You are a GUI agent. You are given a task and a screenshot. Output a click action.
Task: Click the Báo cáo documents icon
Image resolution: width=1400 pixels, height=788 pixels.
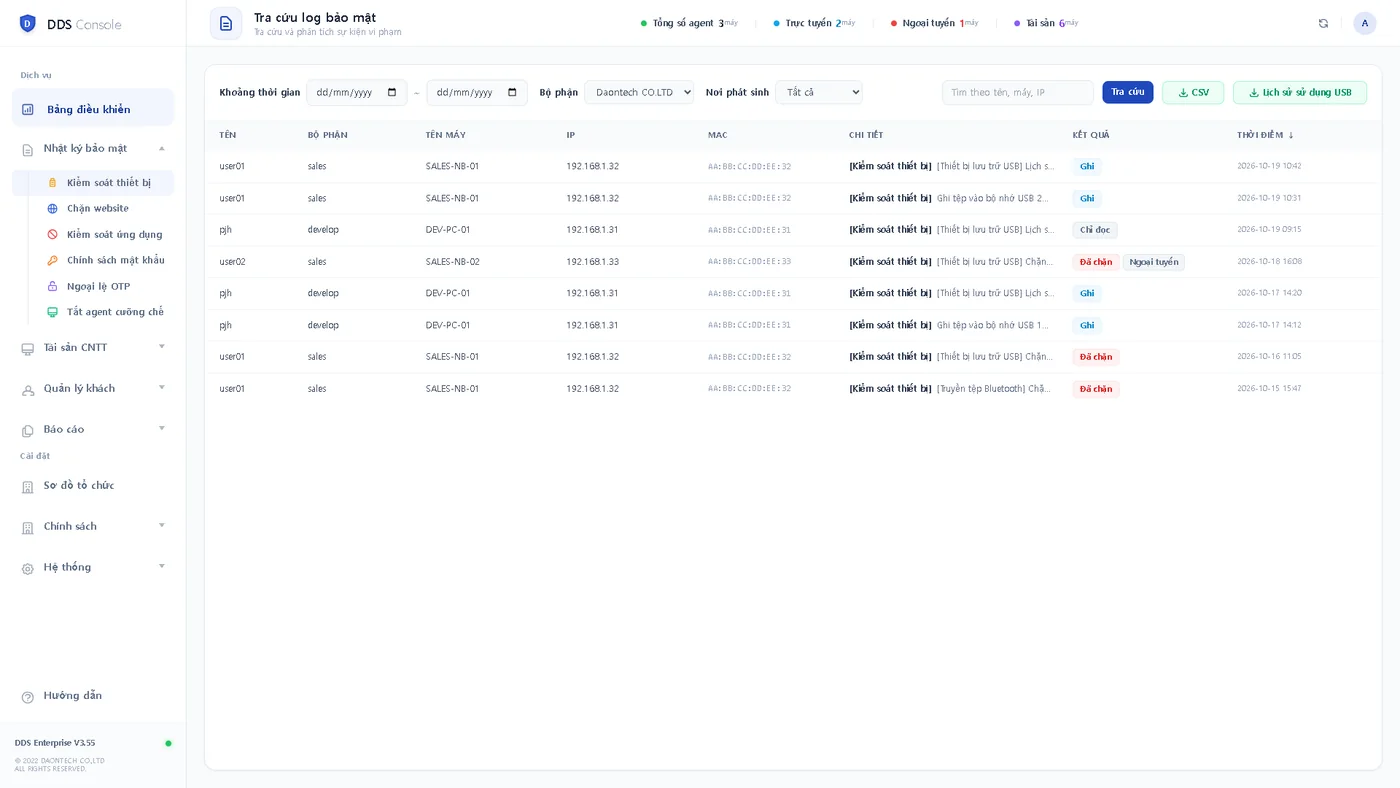click(x=28, y=430)
